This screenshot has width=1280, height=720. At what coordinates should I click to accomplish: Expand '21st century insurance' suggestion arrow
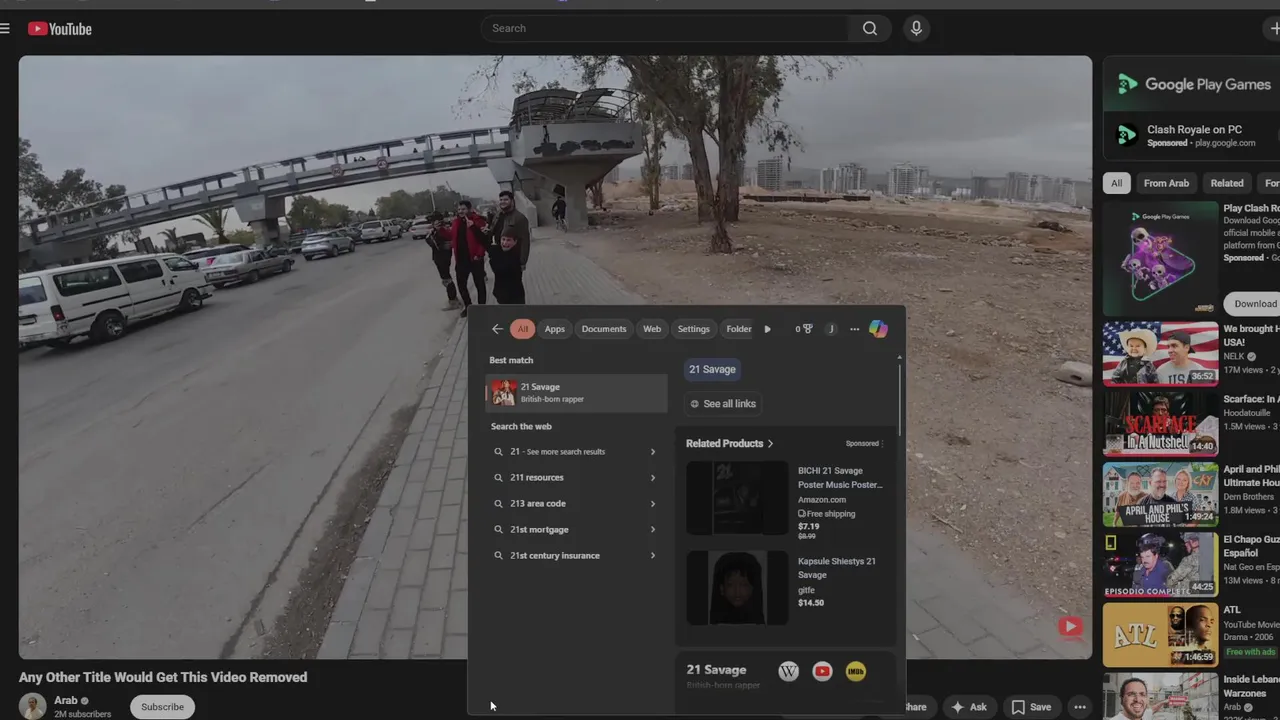[653, 556]
